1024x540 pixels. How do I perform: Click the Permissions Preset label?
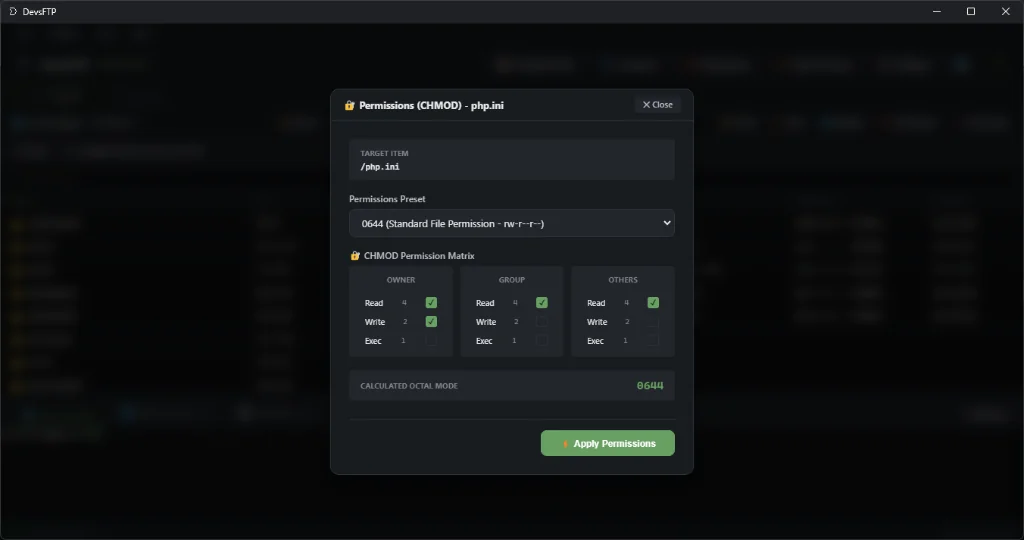387,199
